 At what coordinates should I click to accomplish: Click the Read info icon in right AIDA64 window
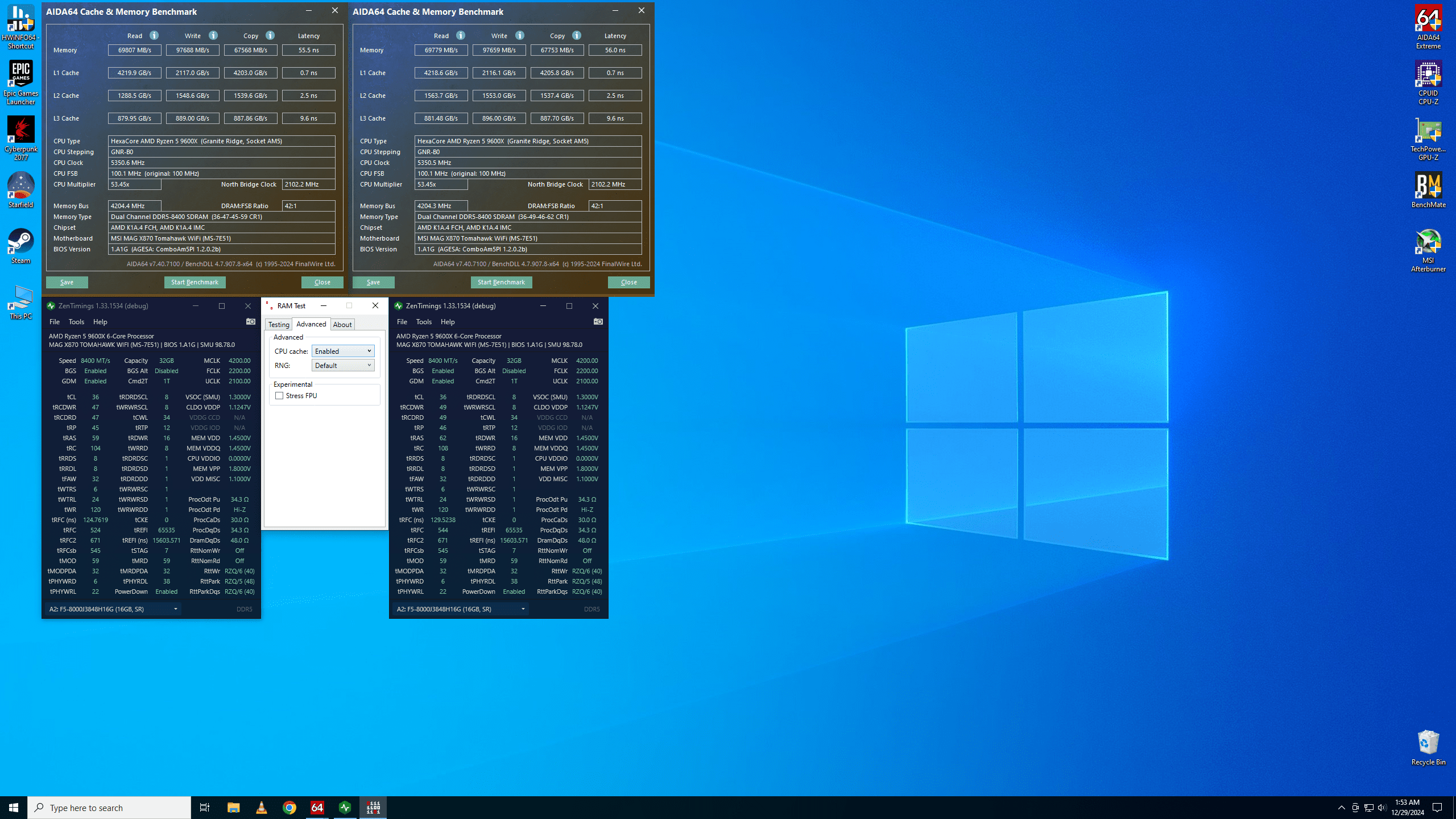[461, 35]
